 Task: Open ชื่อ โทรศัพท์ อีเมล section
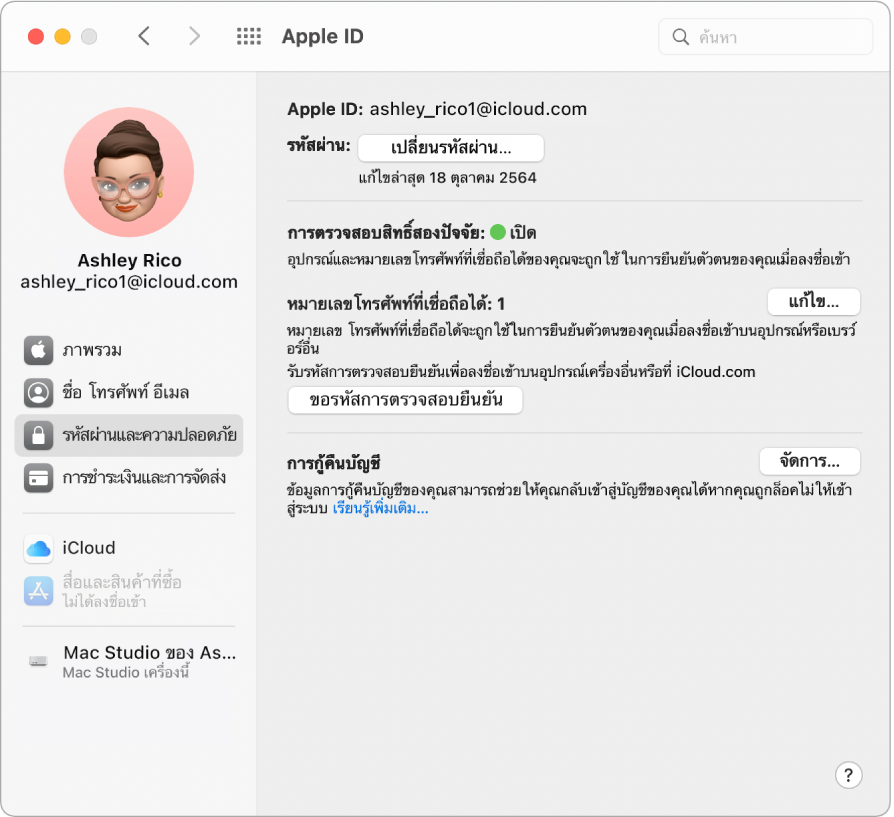129,393
